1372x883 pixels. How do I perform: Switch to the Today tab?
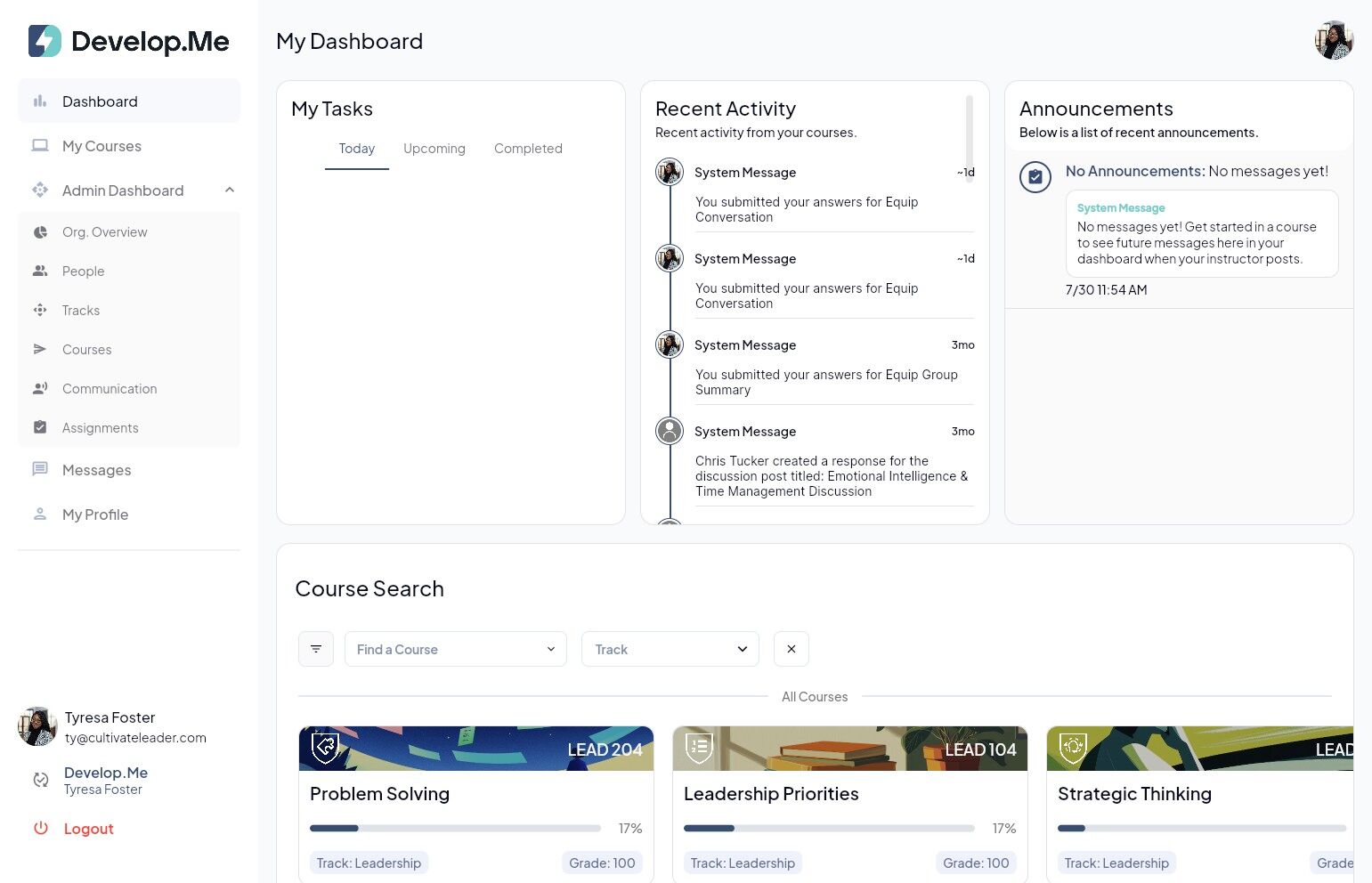357,149
